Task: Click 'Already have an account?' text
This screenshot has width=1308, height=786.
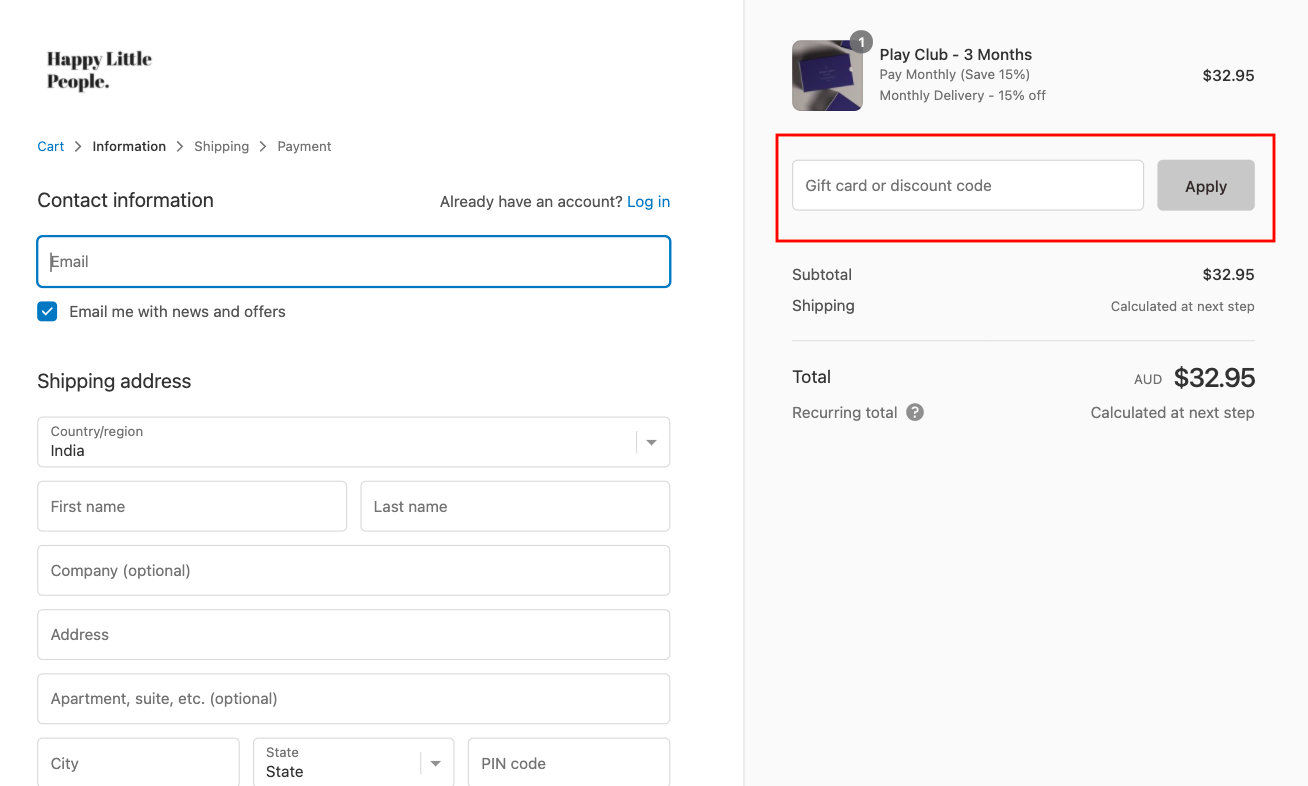Action: point(531,202)
